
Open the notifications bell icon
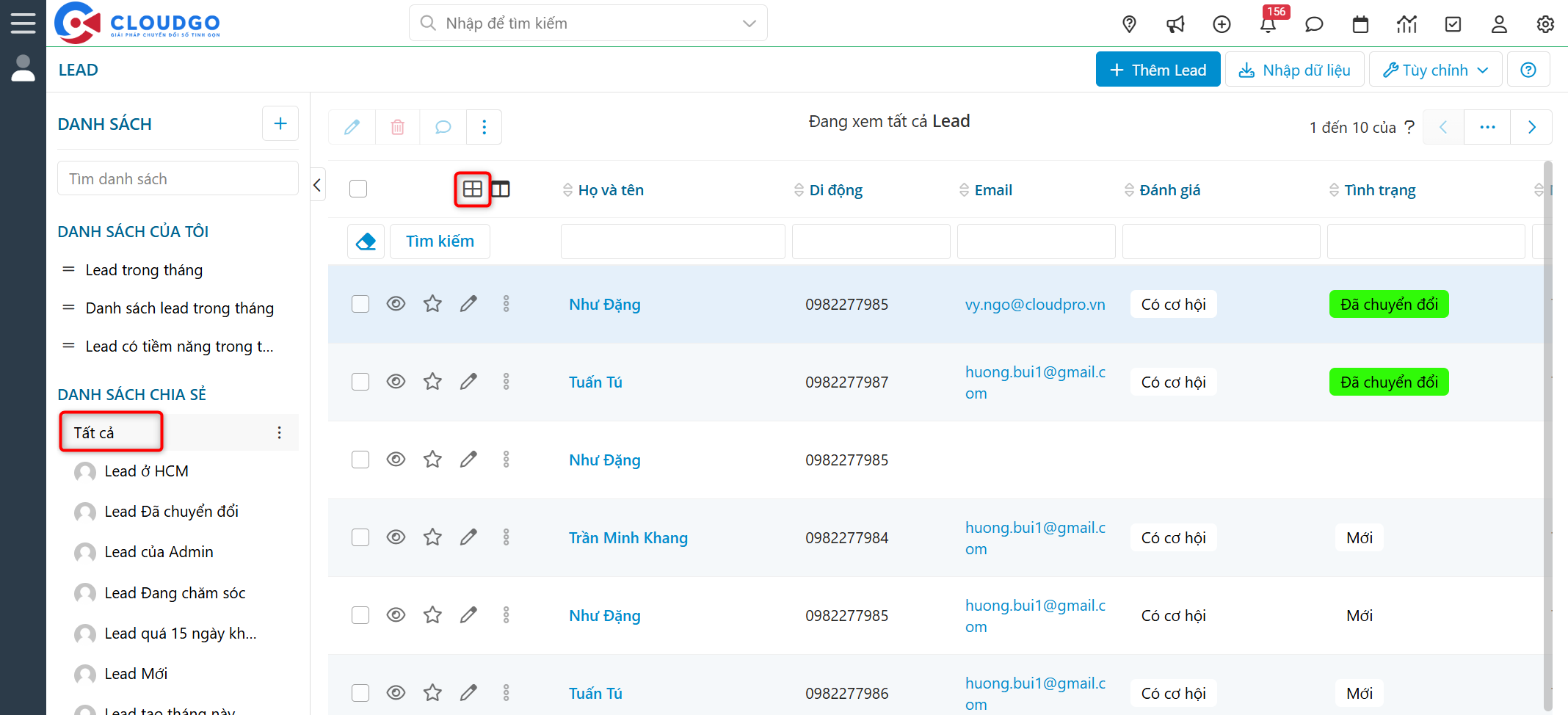[1268, 24]
